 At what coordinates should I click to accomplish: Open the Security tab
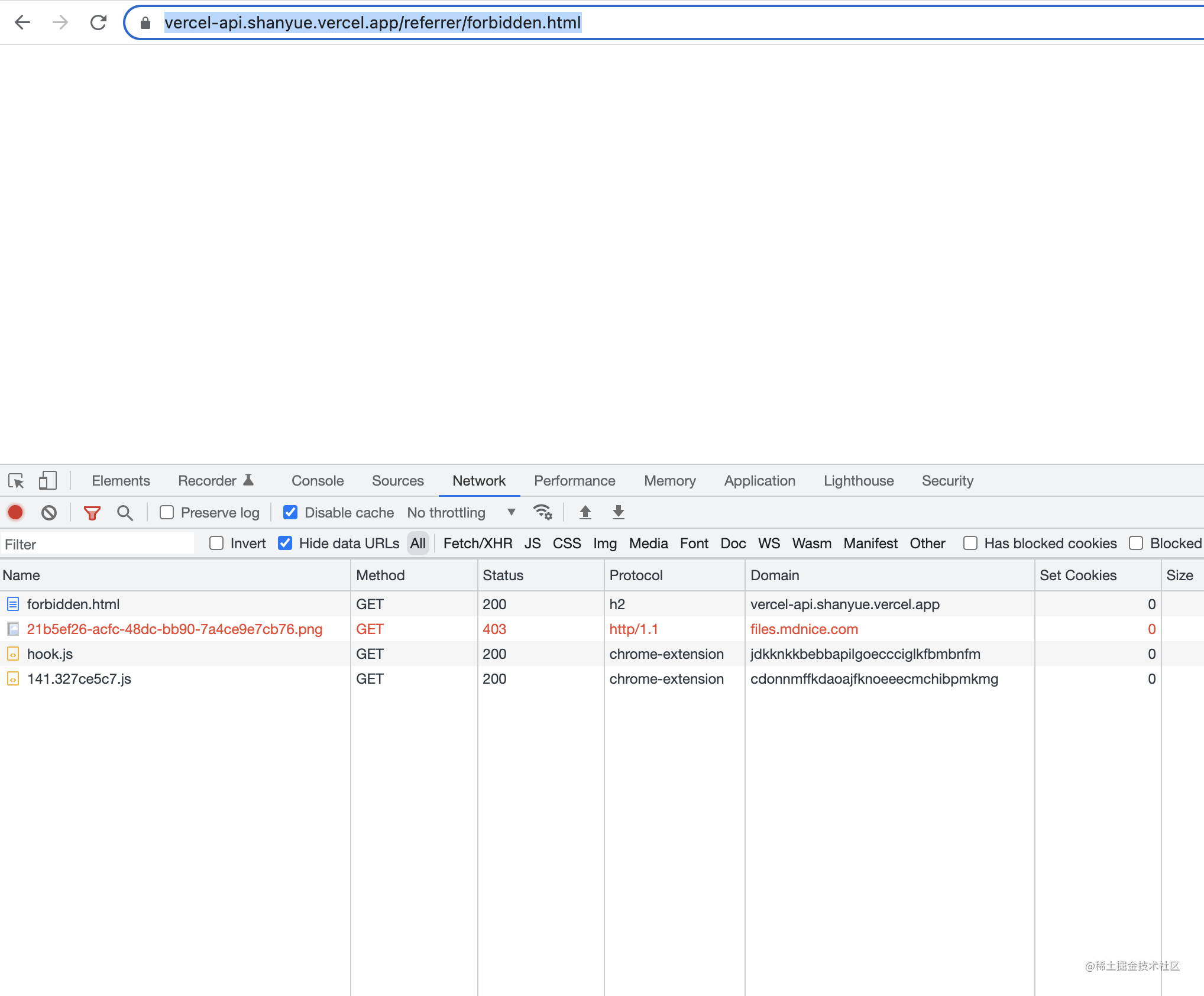coord(947,481)
